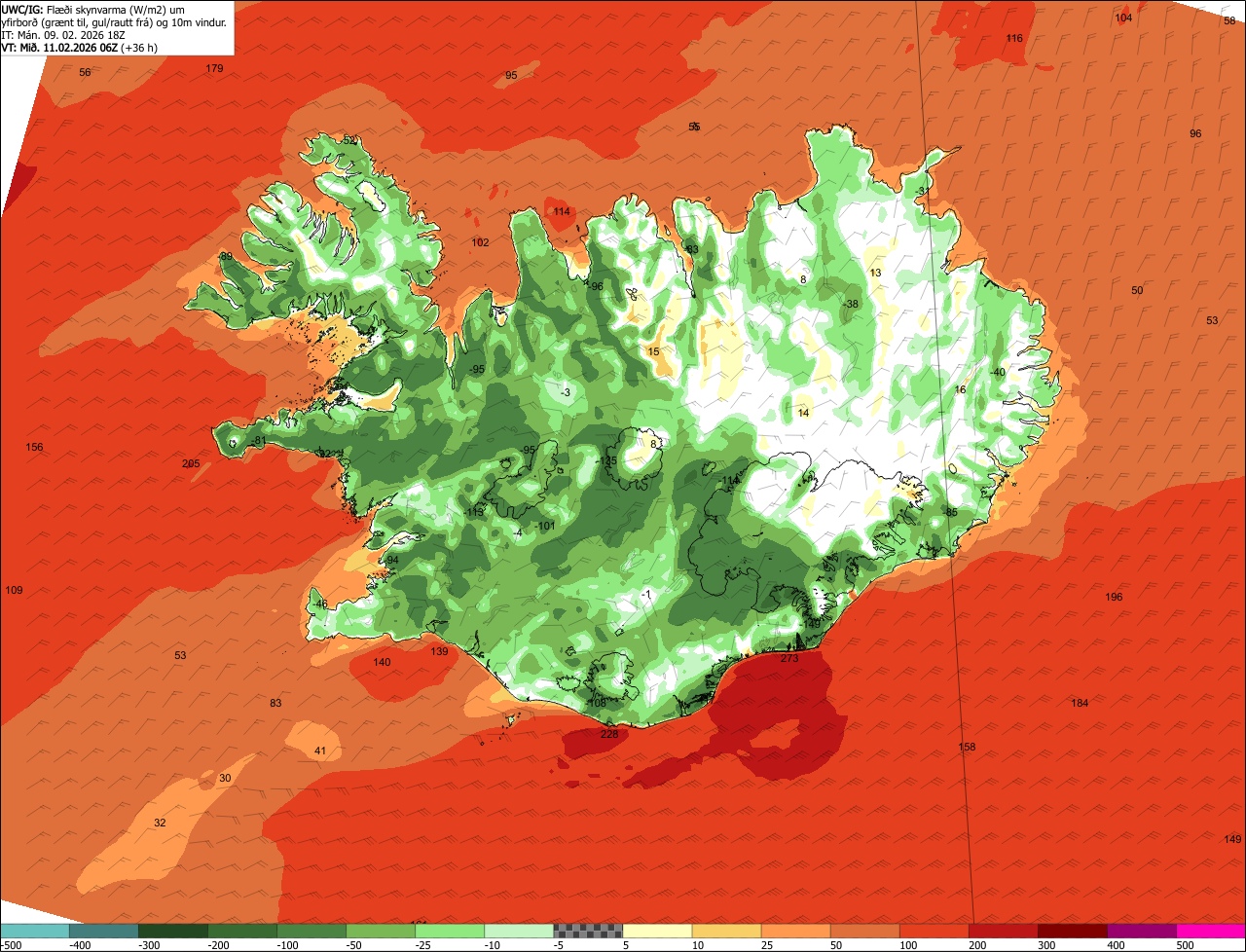Image resolution: width=1246 pixels, height=952 pixels.
Task: Click the '500' legend label
Action: tap(1185, 944)
